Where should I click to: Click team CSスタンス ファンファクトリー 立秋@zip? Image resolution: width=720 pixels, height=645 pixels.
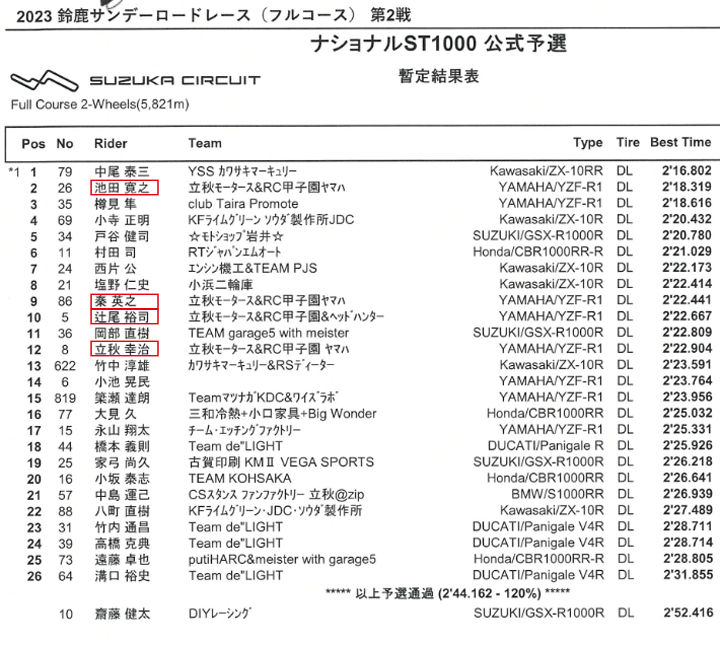tap(276, 495)
